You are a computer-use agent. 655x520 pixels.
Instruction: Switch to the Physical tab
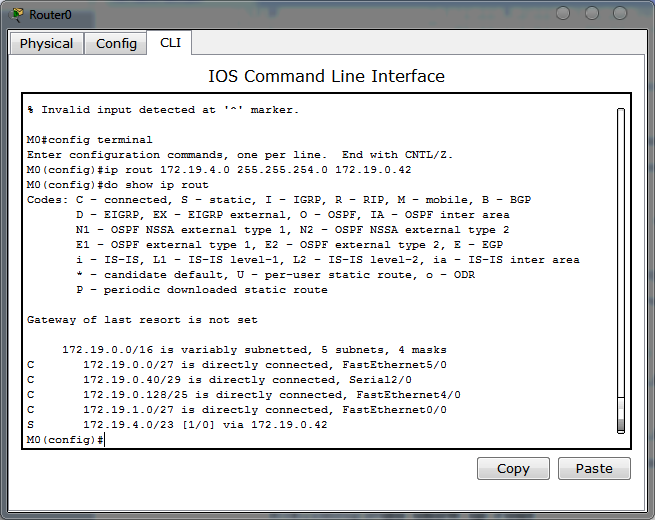point(46,44)
